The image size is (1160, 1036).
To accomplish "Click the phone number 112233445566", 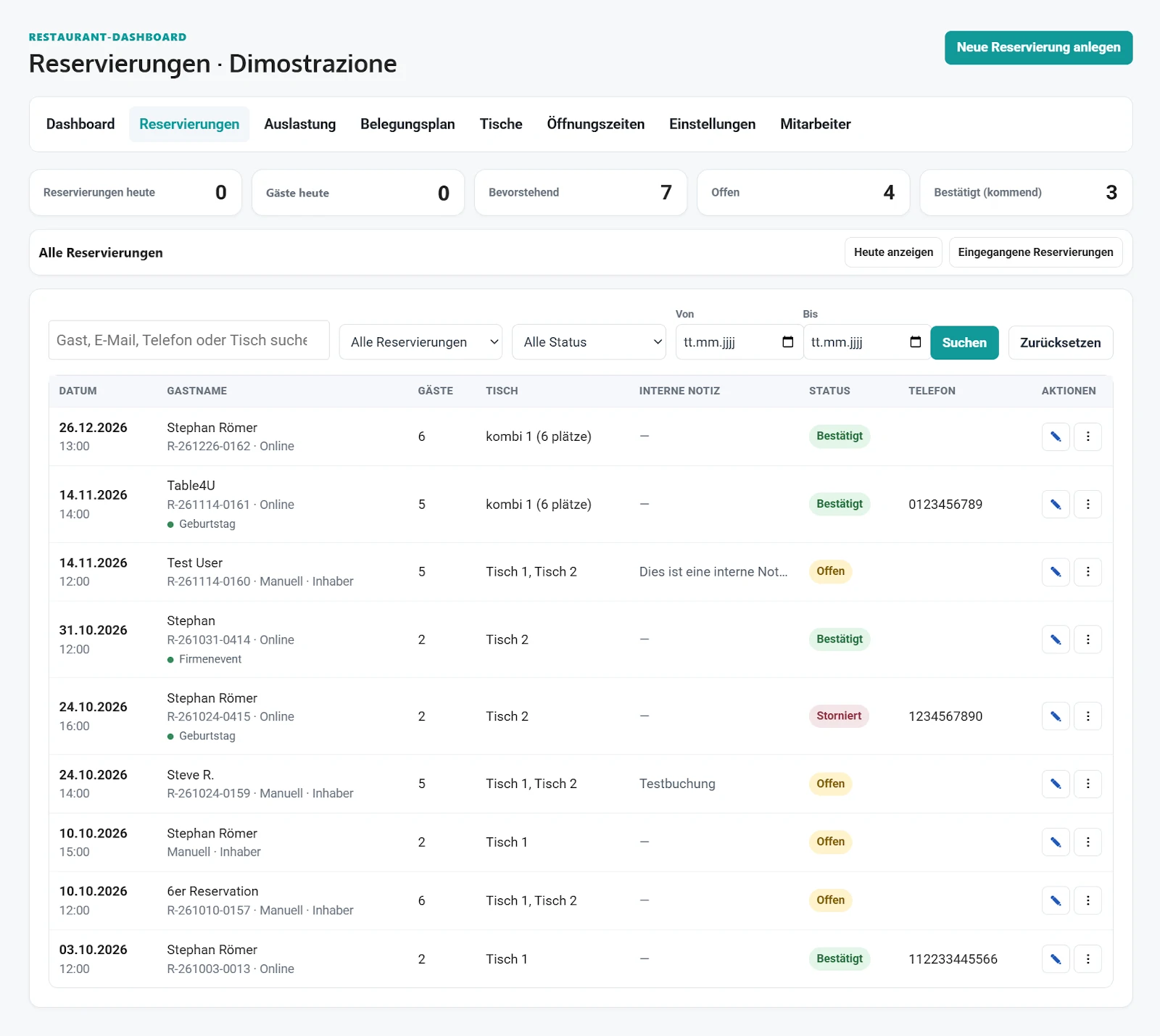I will click(953, 959).
